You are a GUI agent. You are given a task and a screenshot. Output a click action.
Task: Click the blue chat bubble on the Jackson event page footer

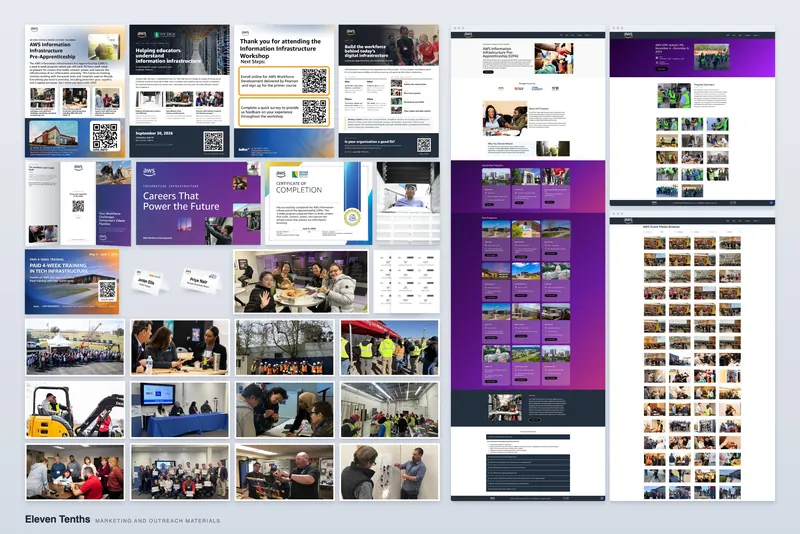(771, 202)
